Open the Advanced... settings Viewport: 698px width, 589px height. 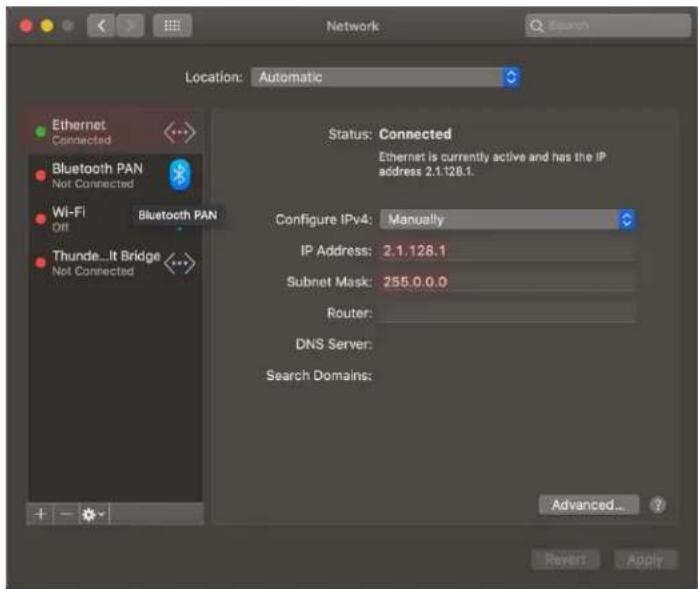(x=588, y=505)
